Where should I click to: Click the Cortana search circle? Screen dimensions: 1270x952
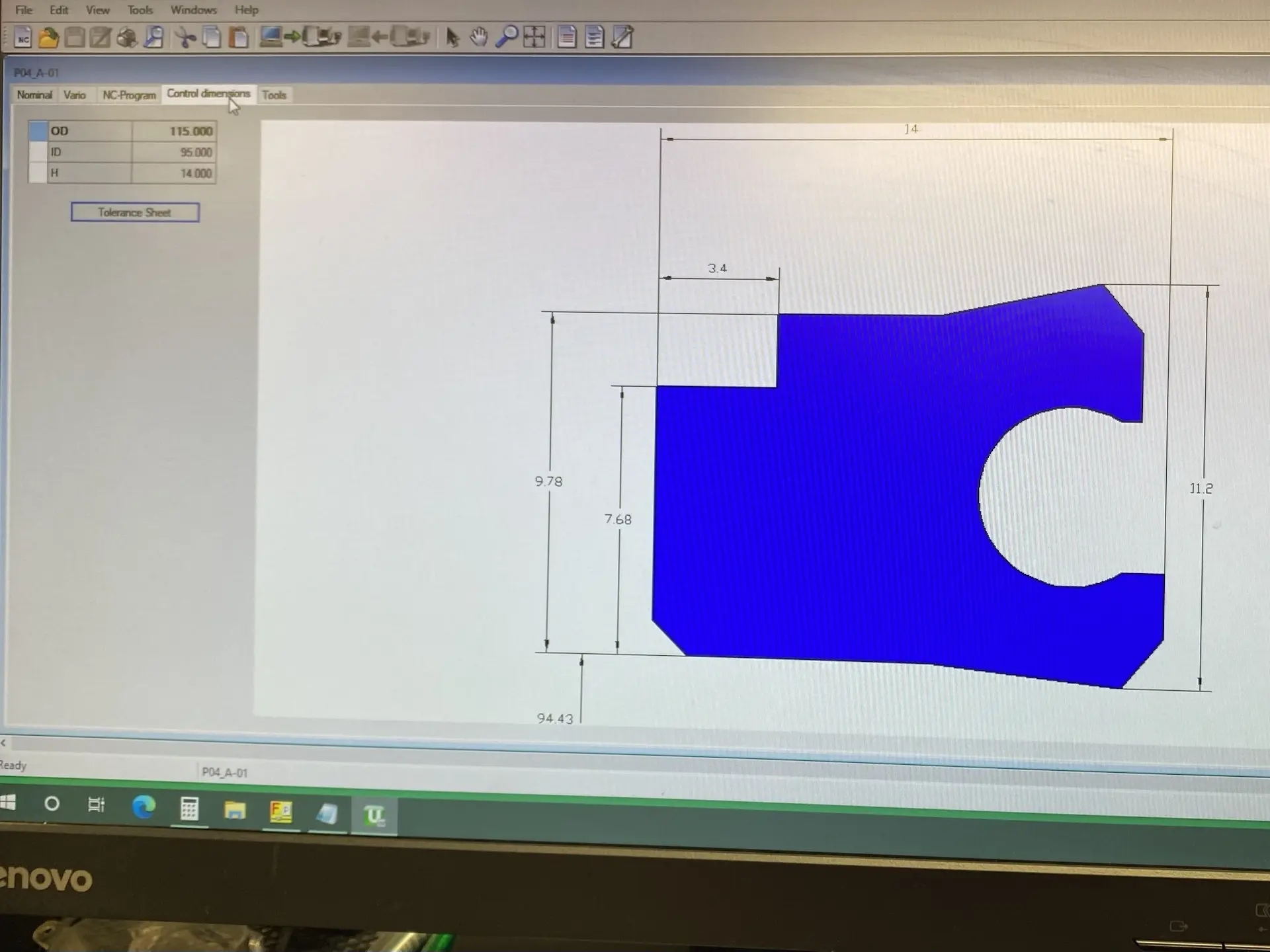pyautogui.click(x=52, y=804)
